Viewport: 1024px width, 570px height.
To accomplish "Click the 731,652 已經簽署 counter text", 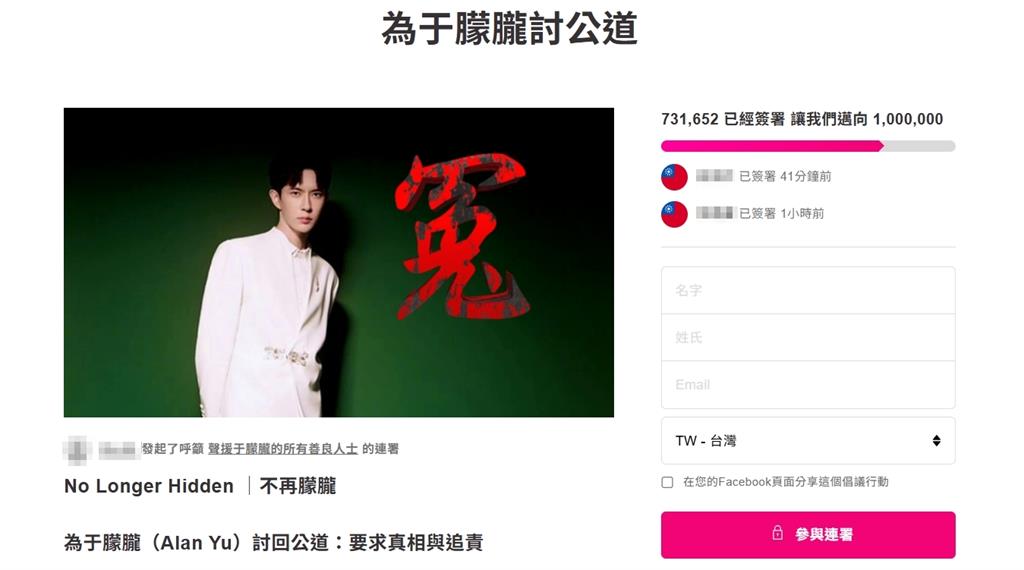I will coord(723,119).
